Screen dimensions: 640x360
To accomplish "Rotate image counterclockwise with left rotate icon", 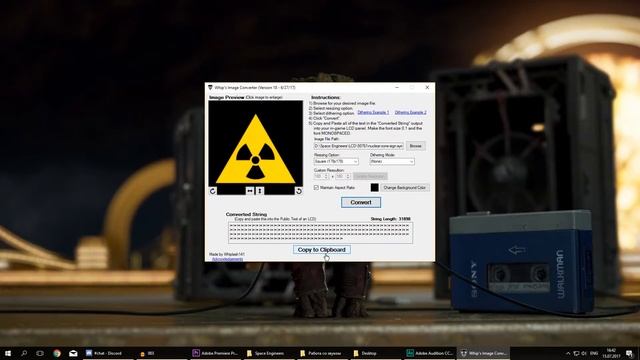I will (x=213, y=191).
